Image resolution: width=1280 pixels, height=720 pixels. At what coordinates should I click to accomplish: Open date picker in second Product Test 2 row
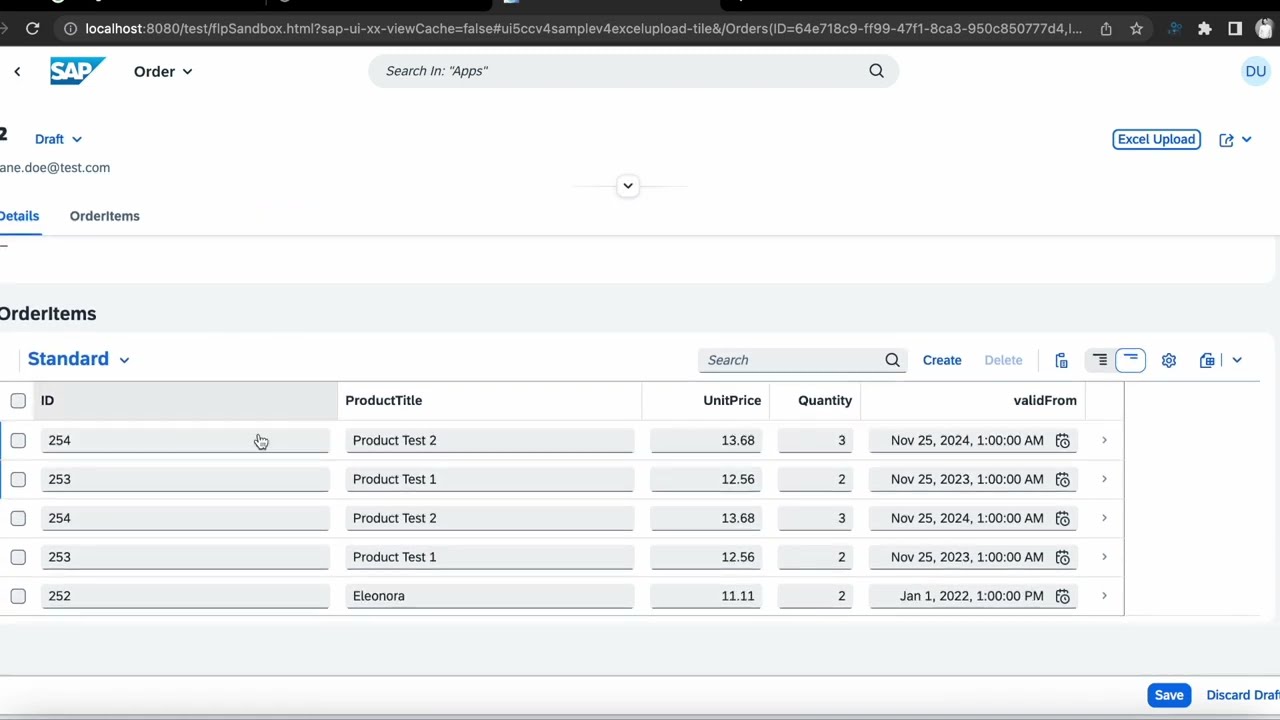(x=1062, y=518)
